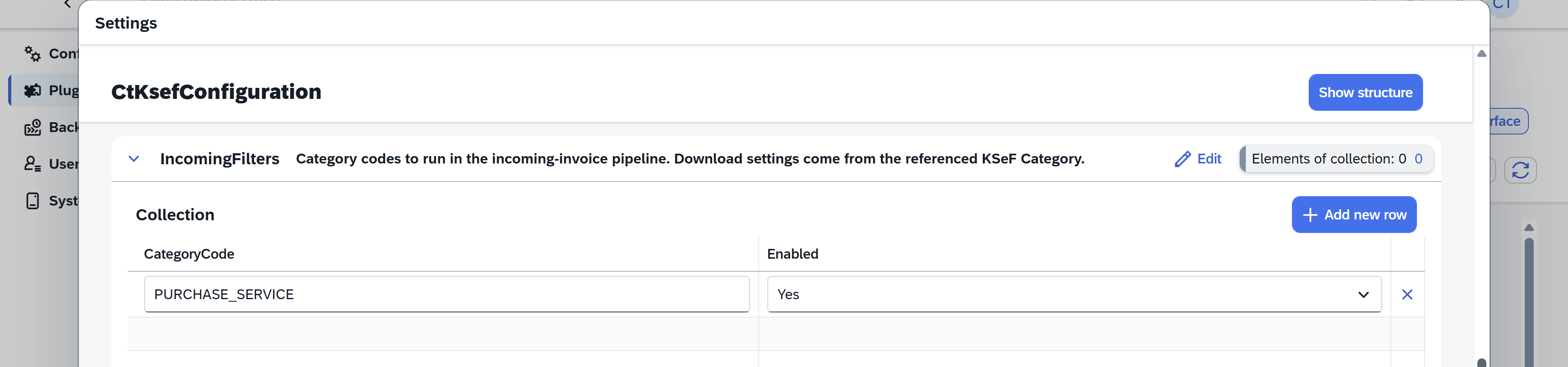
Task: Click the Users icon in sidebar
Action: click(x=32, y=164)
